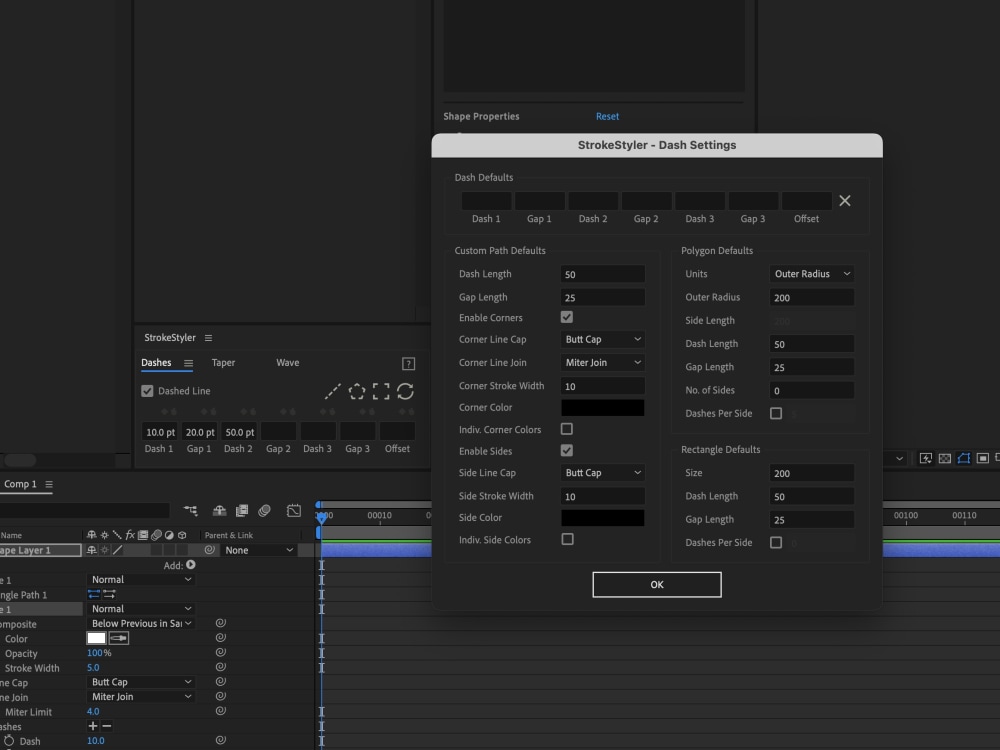Open the Comp 1 panel menu icon
This screenshot has height=750, width=1000.
coord(49,484)
